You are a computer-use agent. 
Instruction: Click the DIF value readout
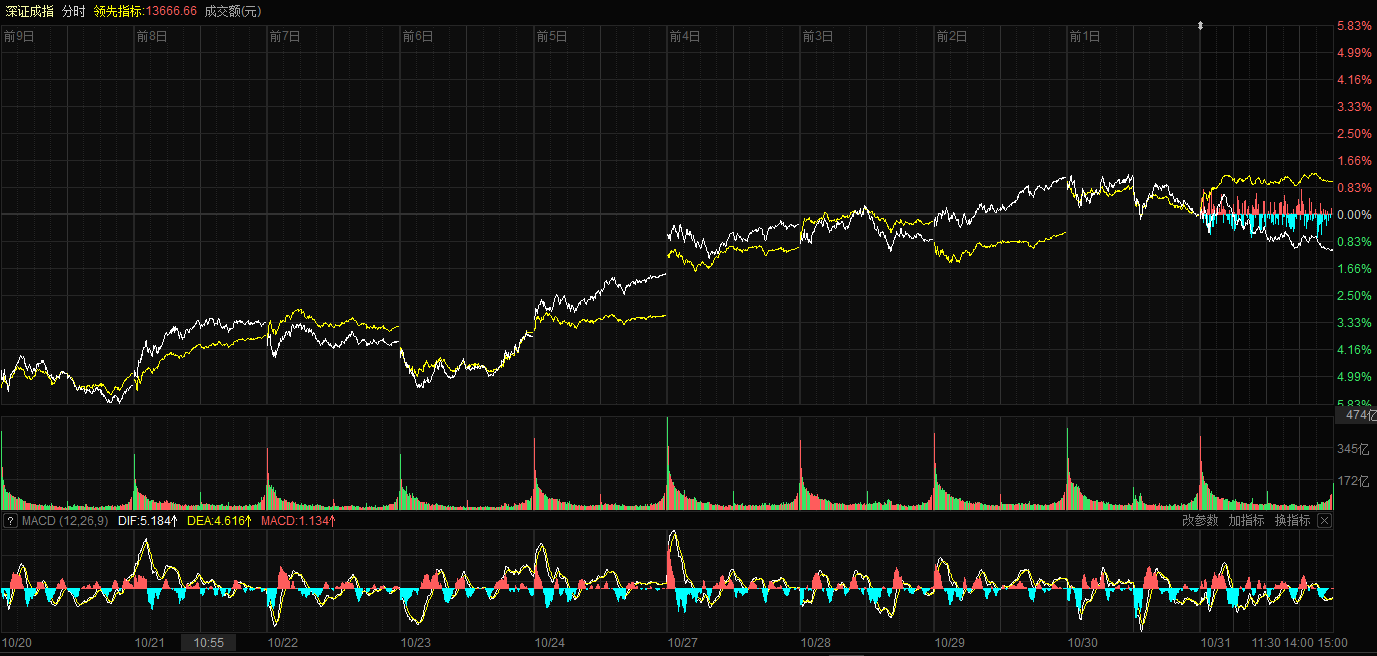(x=147, y=521)
